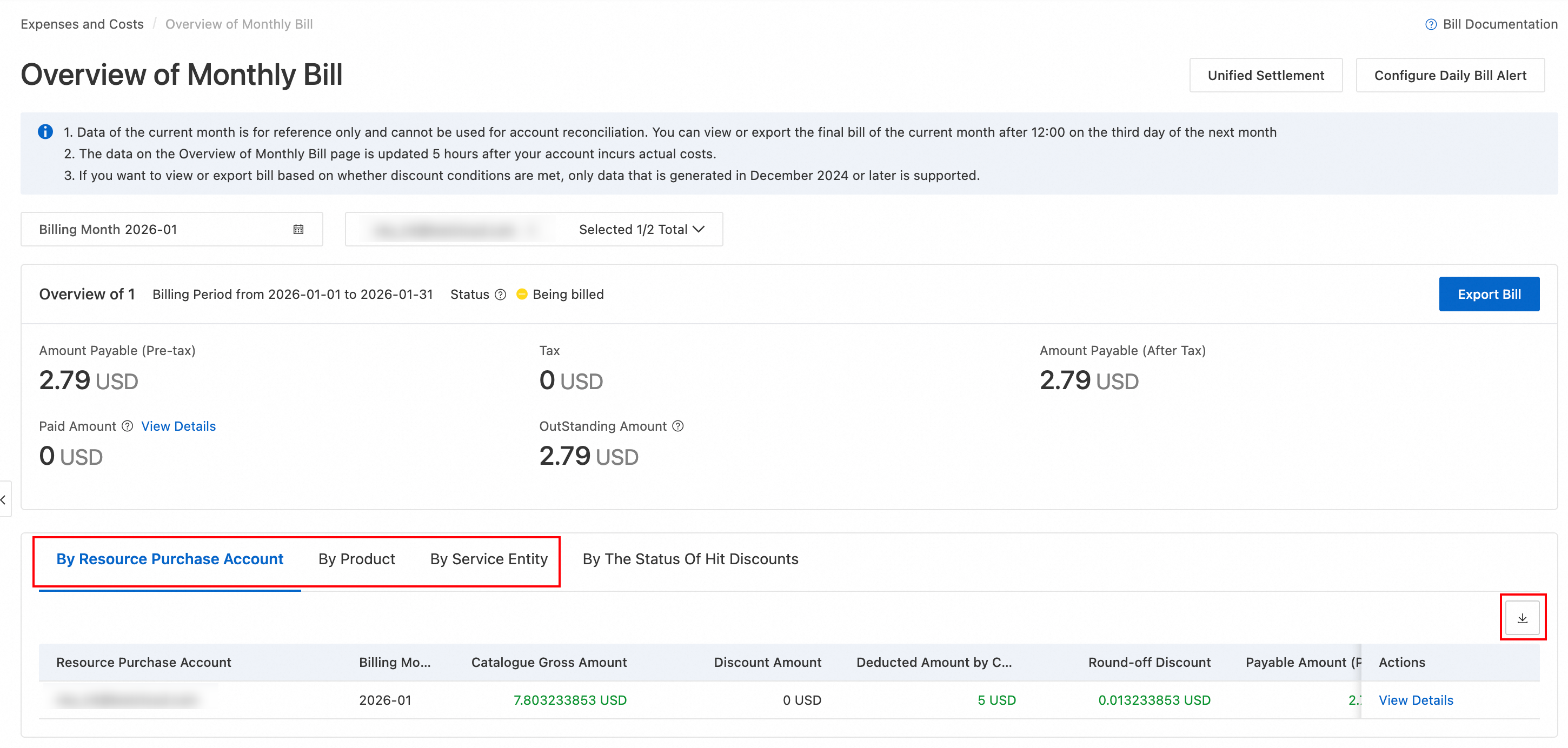The image size is (1568, 748).
Task: Open Configure Daily Bill Alert
Action: tap(1449, 76)
